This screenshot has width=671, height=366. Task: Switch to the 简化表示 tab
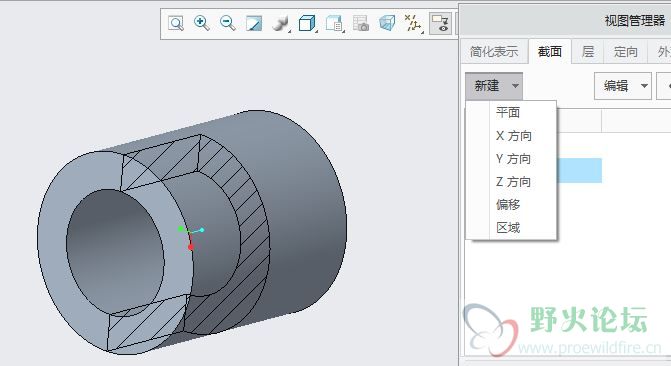tap(494, 52)
